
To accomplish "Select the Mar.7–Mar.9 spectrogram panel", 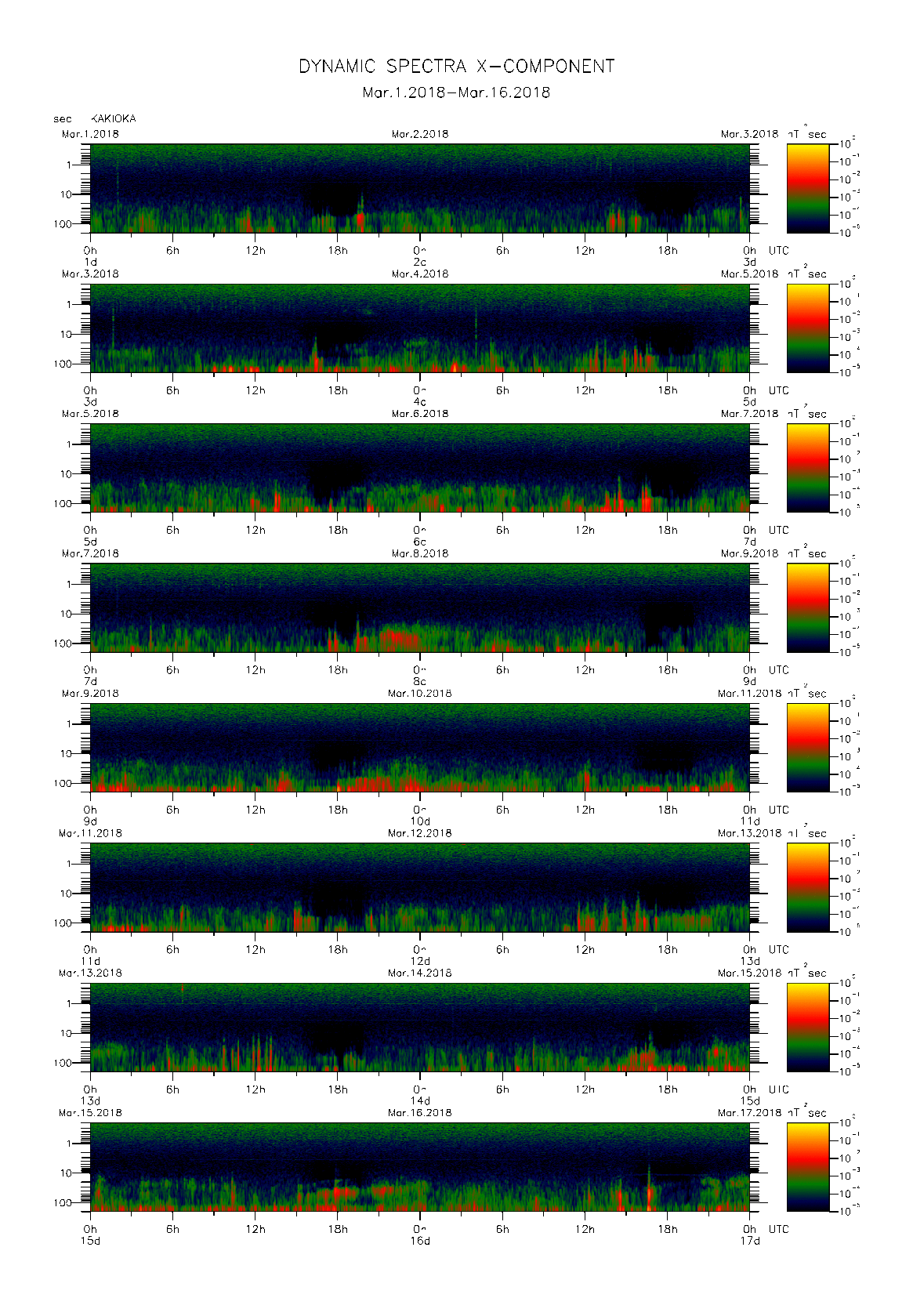I will pyautogui.click(x=420, y=607).
